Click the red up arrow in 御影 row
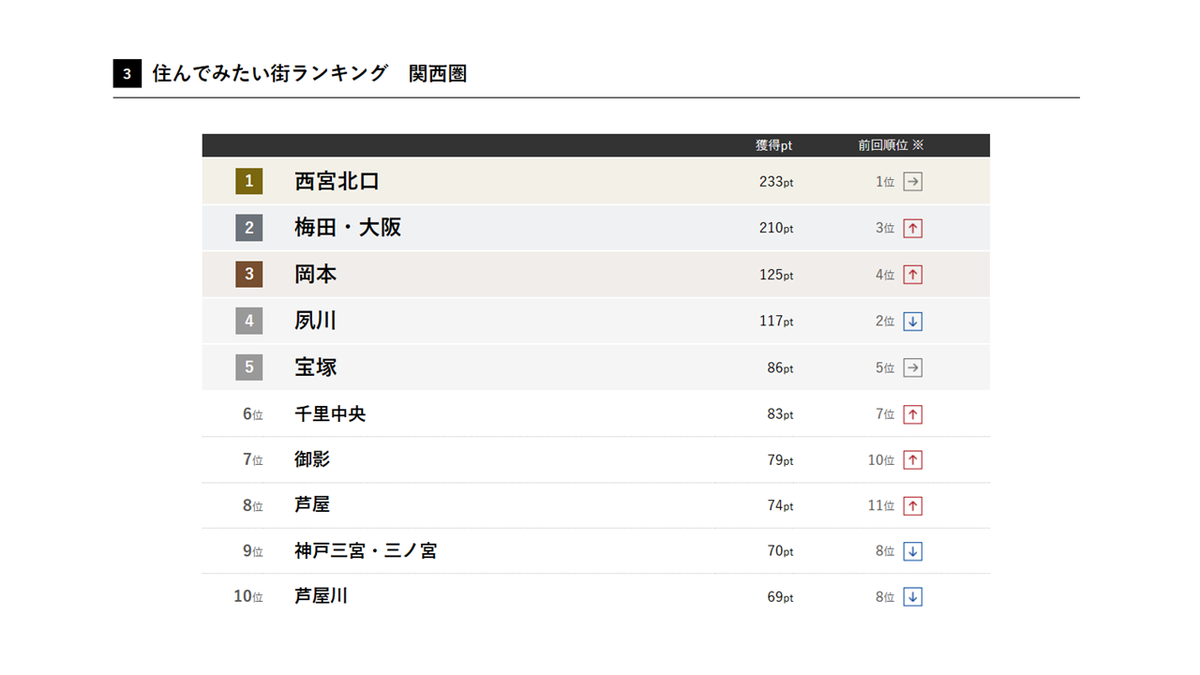The width and height of the screenshot is (1200, 675). [x=912, y=460]
